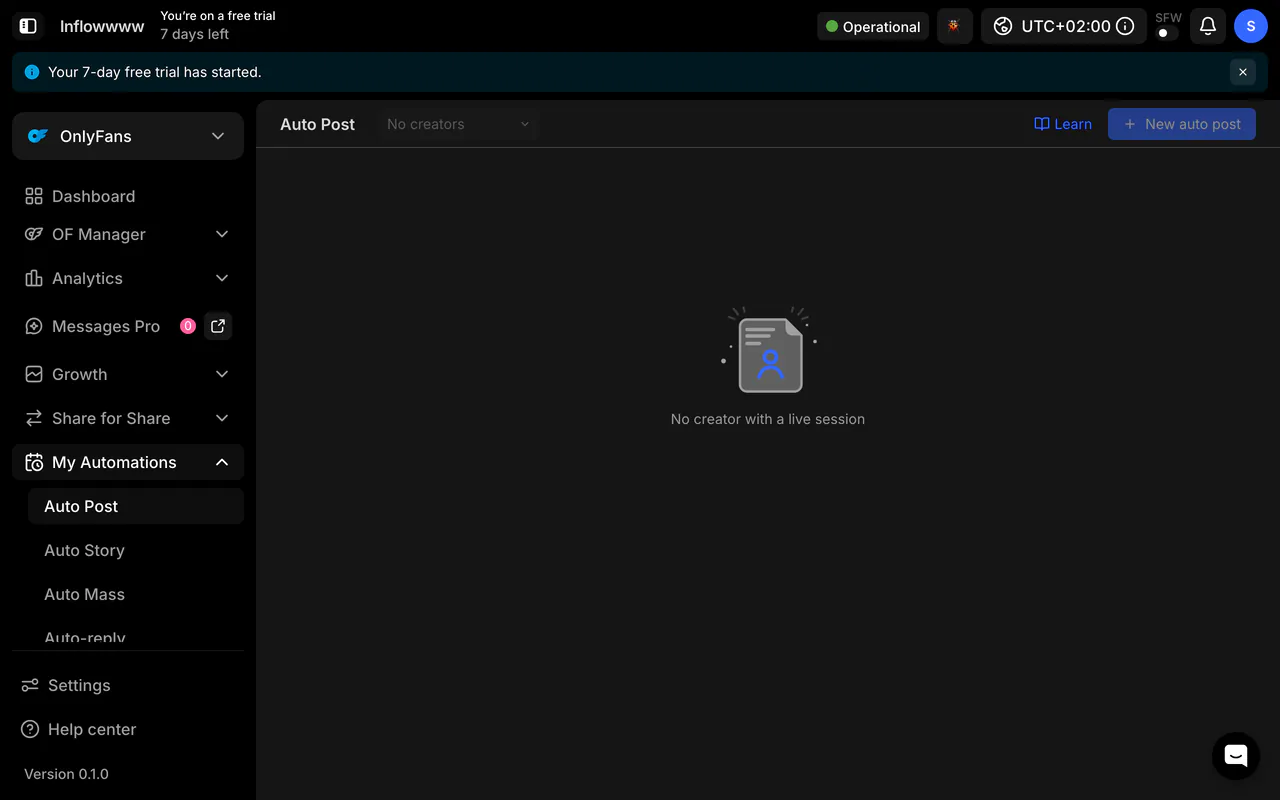Expand the Analytics chevron

tap(222, 278)
